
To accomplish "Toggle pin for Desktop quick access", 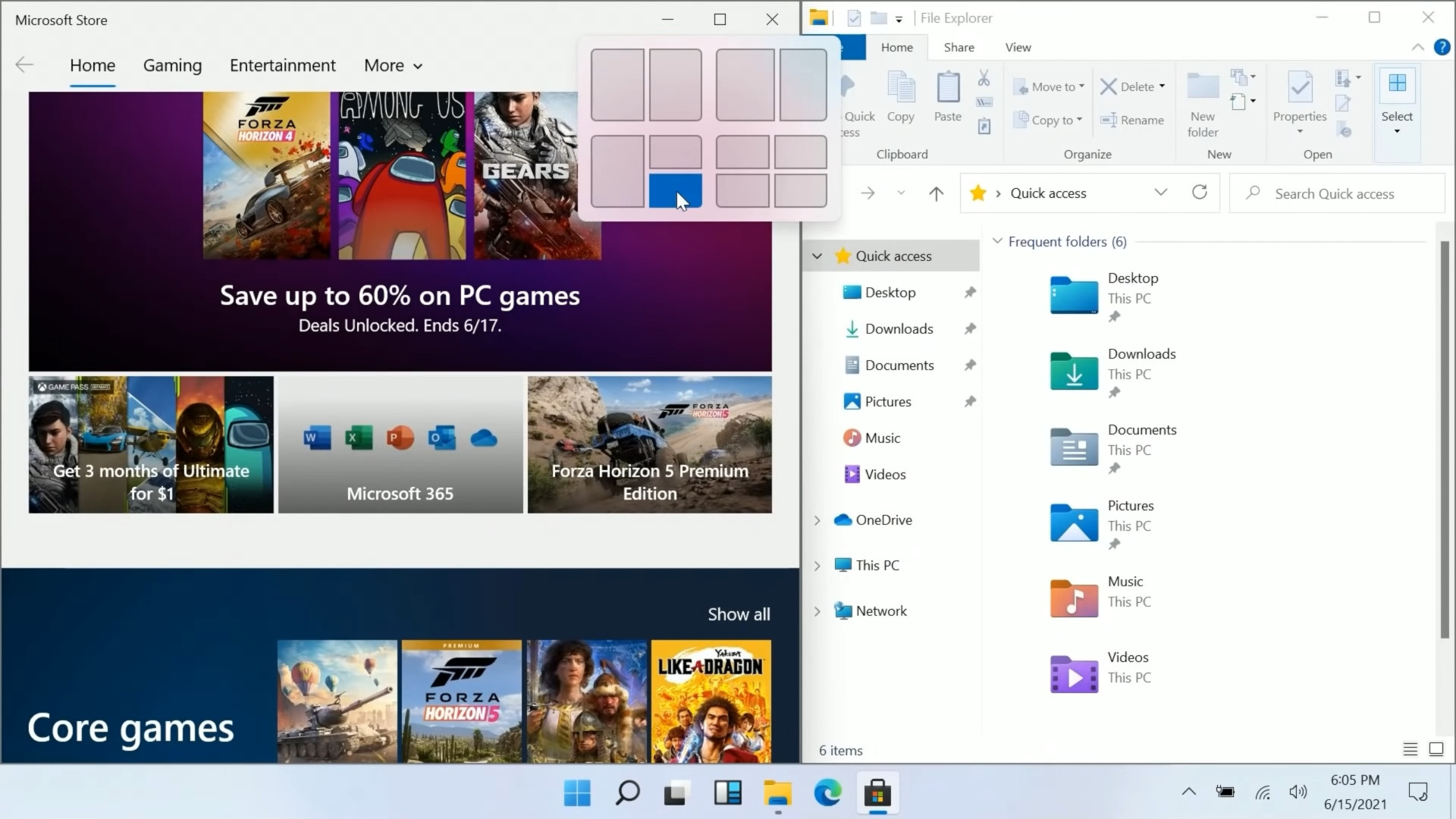I will pos(969,291).
